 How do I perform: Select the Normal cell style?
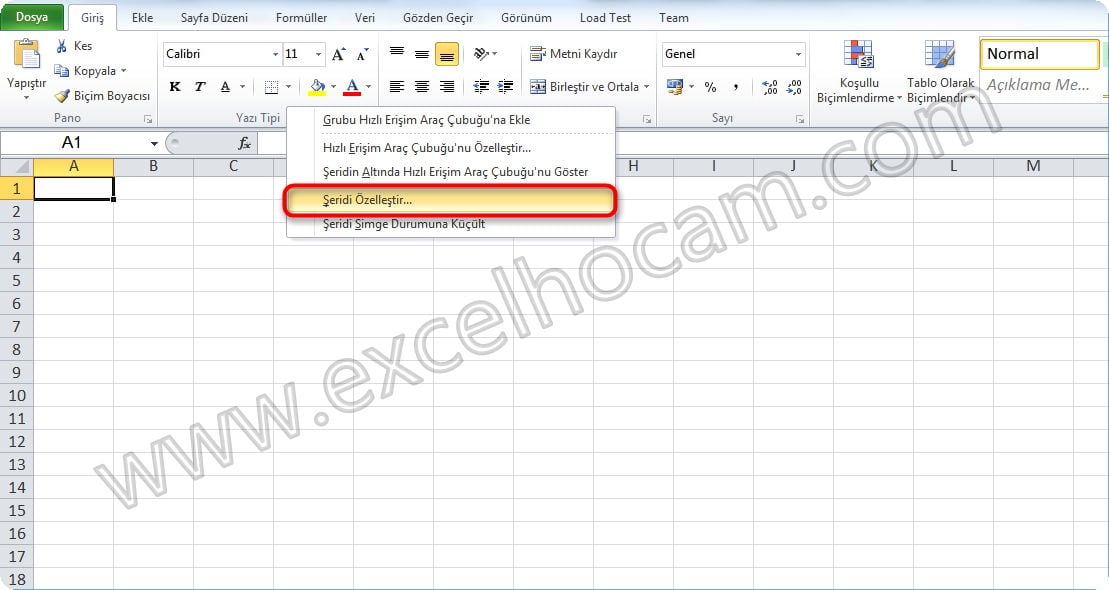[x=1040, y=54]
